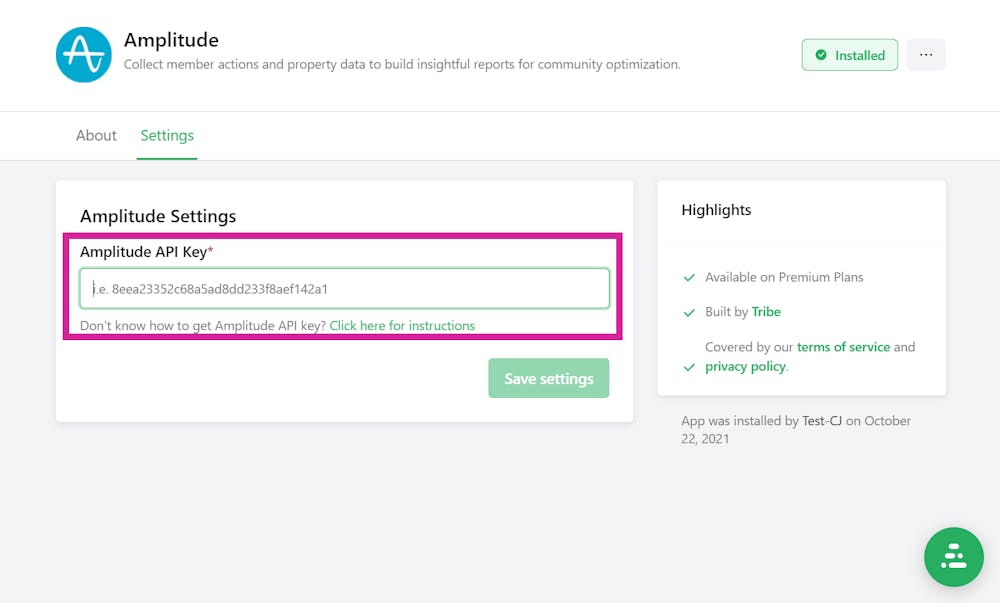Click the Highlights panel heading
1000x603 pixels.
[x=716, y=210]
